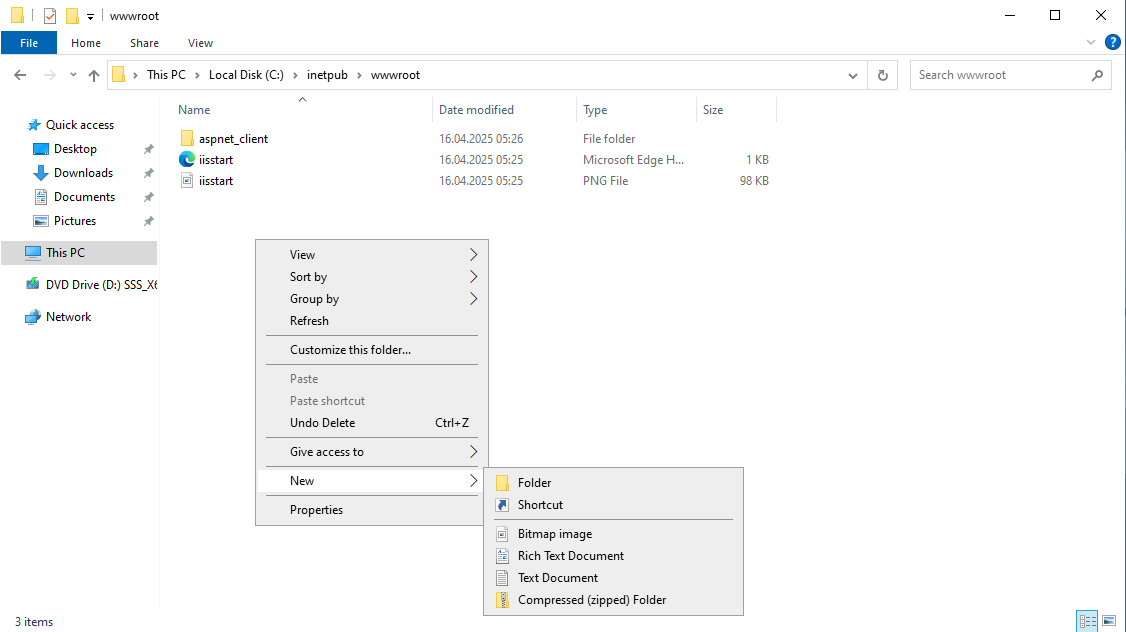Click the search magnifier icon
The image size is (1126, 632).
(x=1097, y=75)
